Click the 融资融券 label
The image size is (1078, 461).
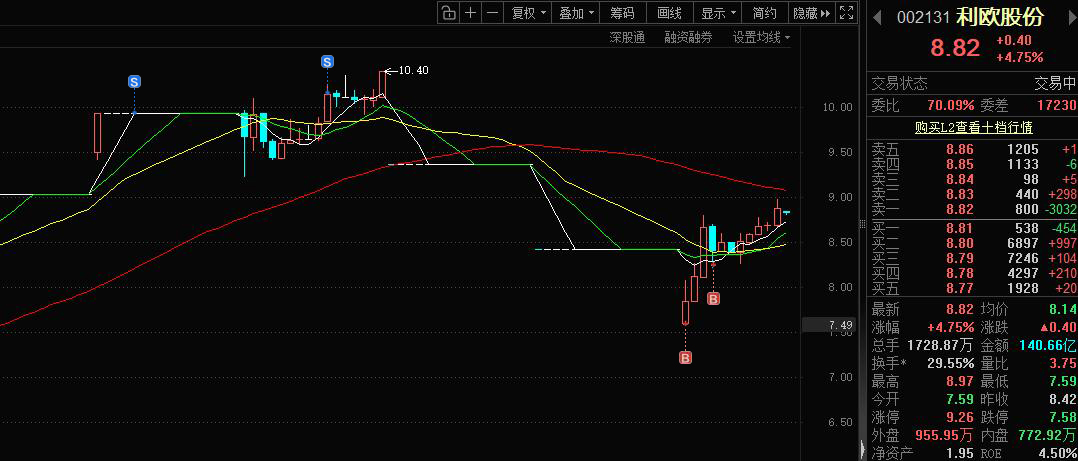(688, 38)
